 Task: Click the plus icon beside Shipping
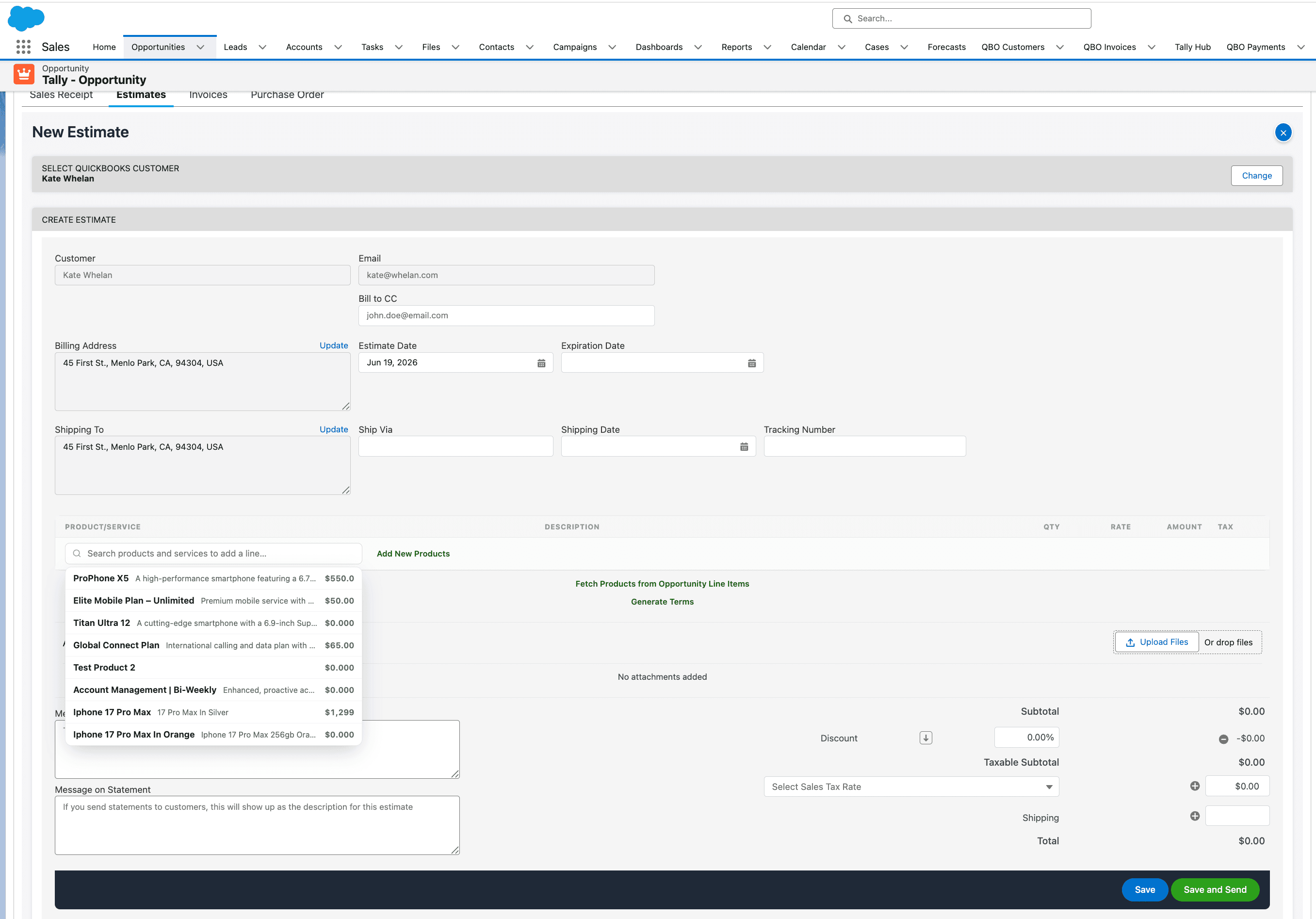point(1194,816)
